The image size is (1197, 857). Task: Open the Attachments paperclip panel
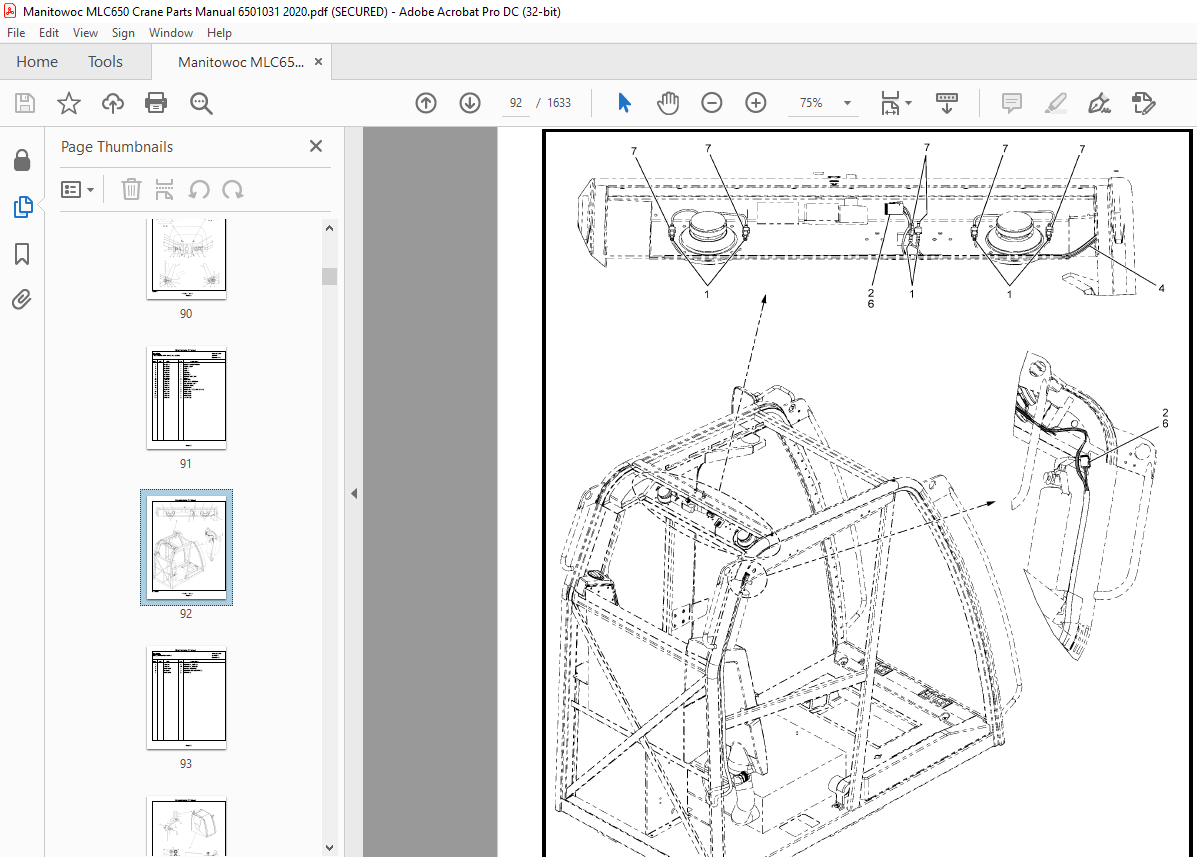(22, 299)
